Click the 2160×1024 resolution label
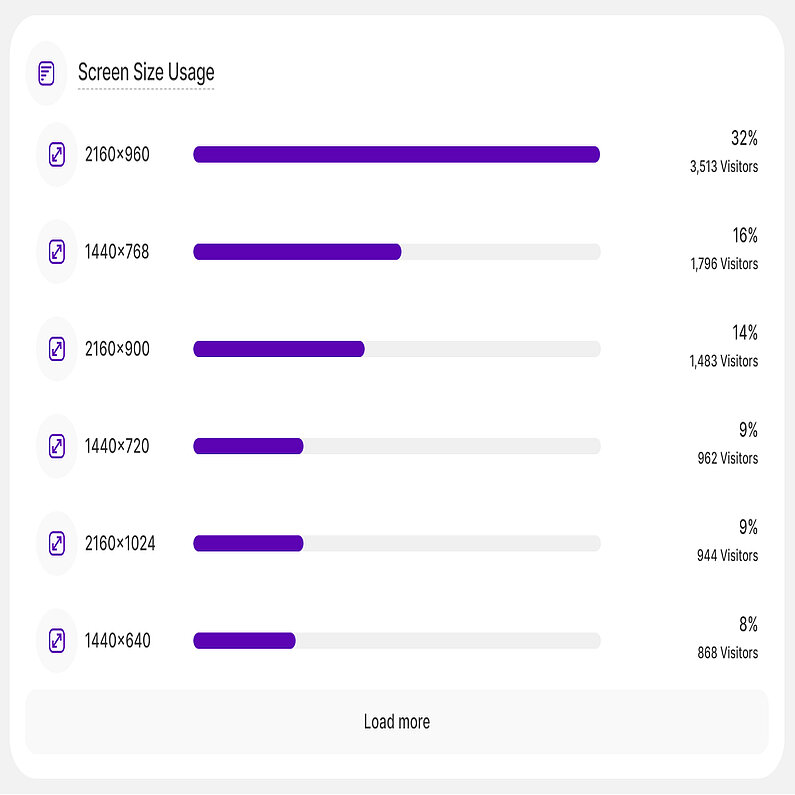Image resolution: width=795 pixels, height=795 pixels. point(120,544)
